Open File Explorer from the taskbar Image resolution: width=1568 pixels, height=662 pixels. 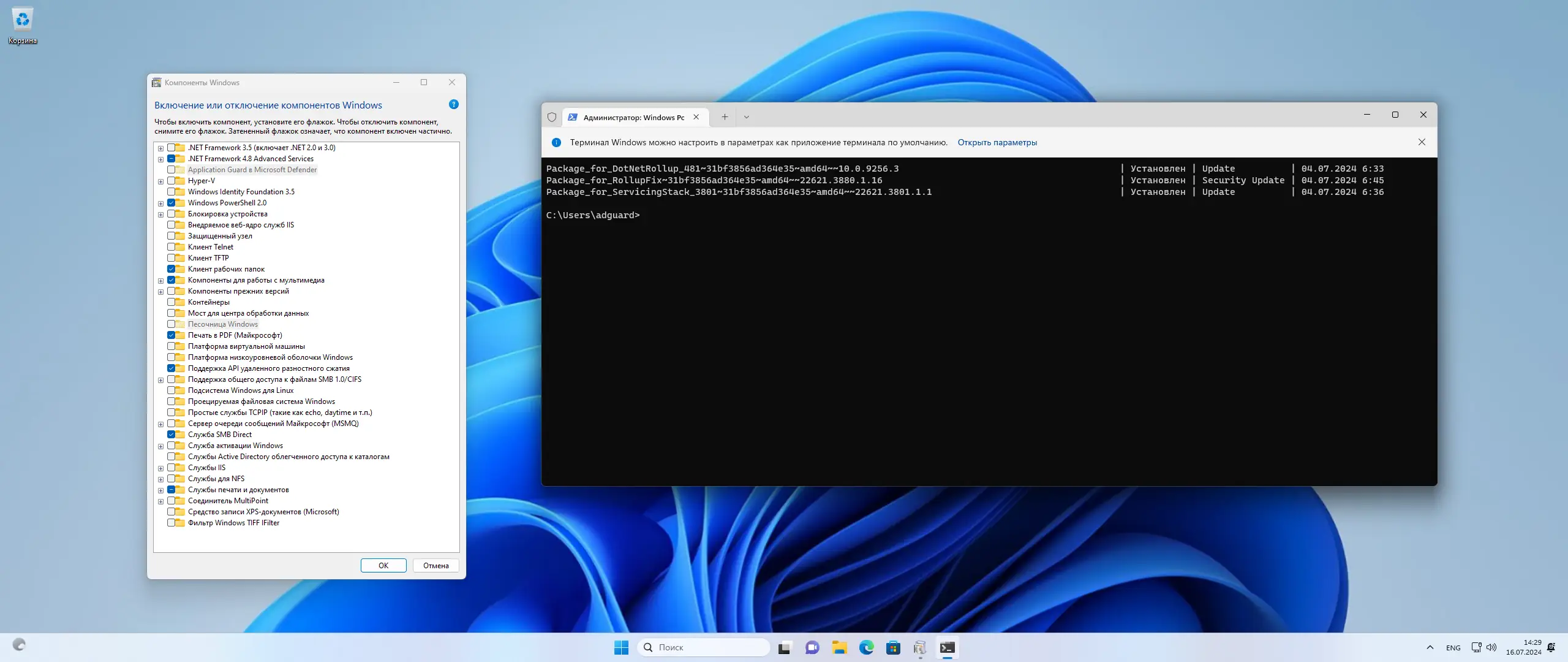839,647
